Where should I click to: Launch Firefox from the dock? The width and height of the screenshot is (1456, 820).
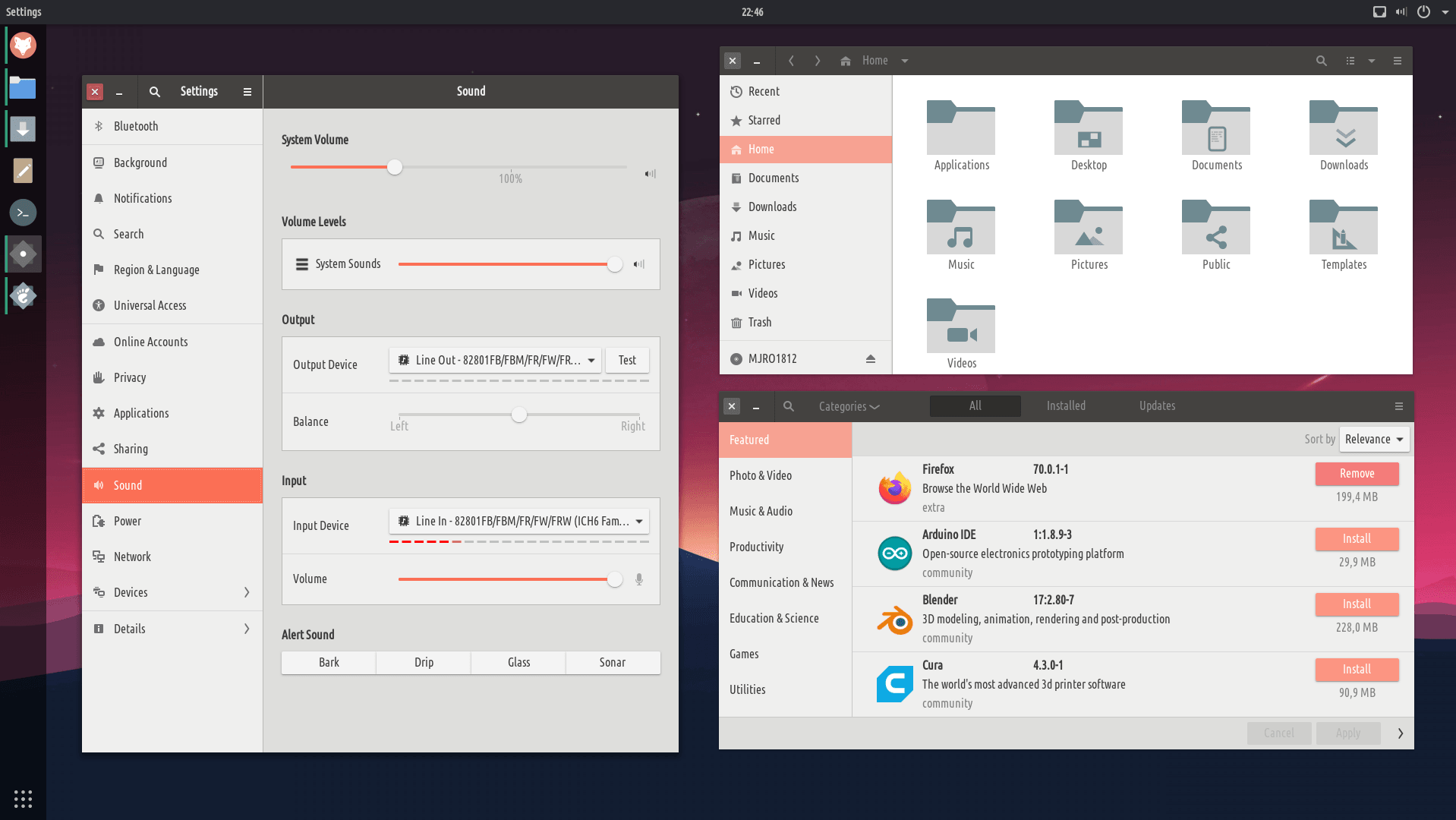[23, 46]
